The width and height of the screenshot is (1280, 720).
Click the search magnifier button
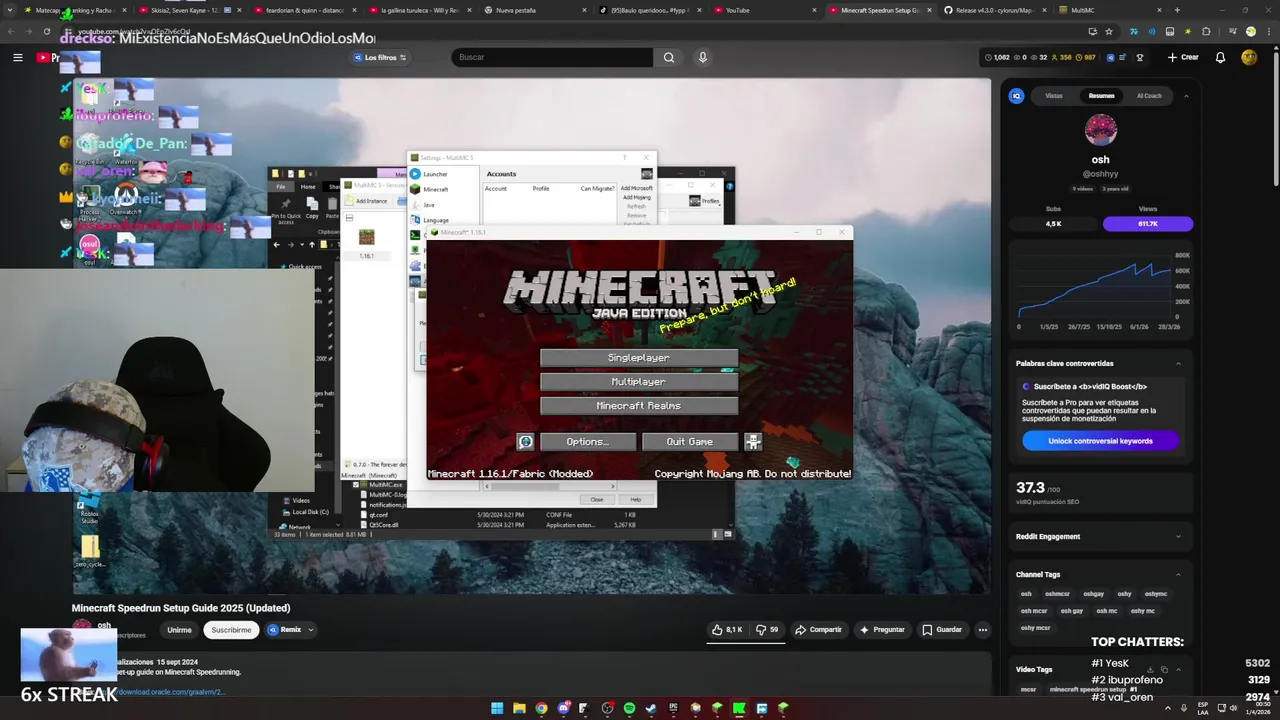coord(669,58)
